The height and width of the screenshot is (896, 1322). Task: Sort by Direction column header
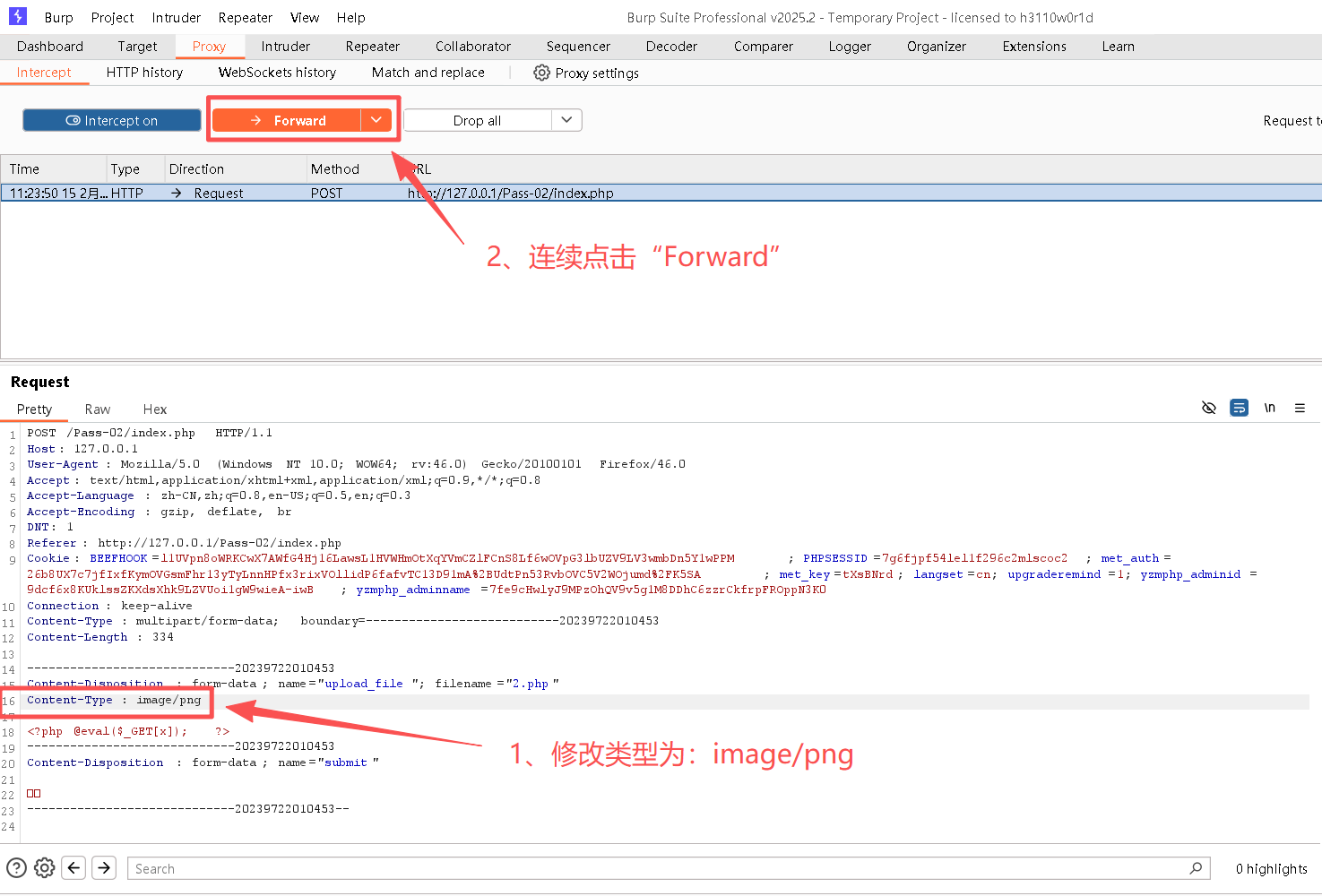(234, 168)
